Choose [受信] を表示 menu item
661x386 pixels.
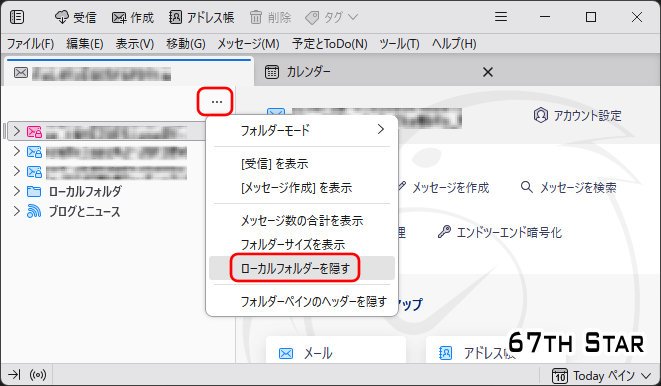coord(302,164)
